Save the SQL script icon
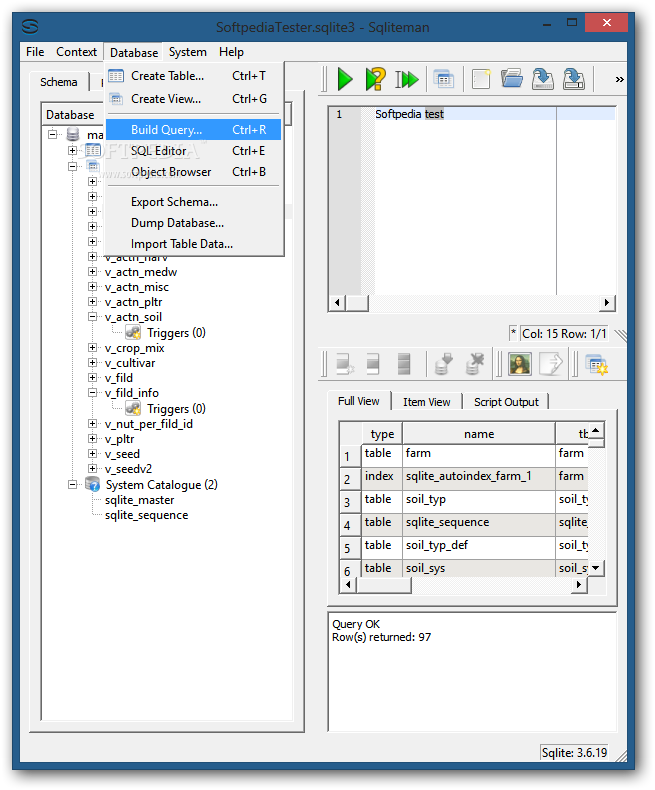The width and height of the screenshot is (655, 790). (543, 80)
